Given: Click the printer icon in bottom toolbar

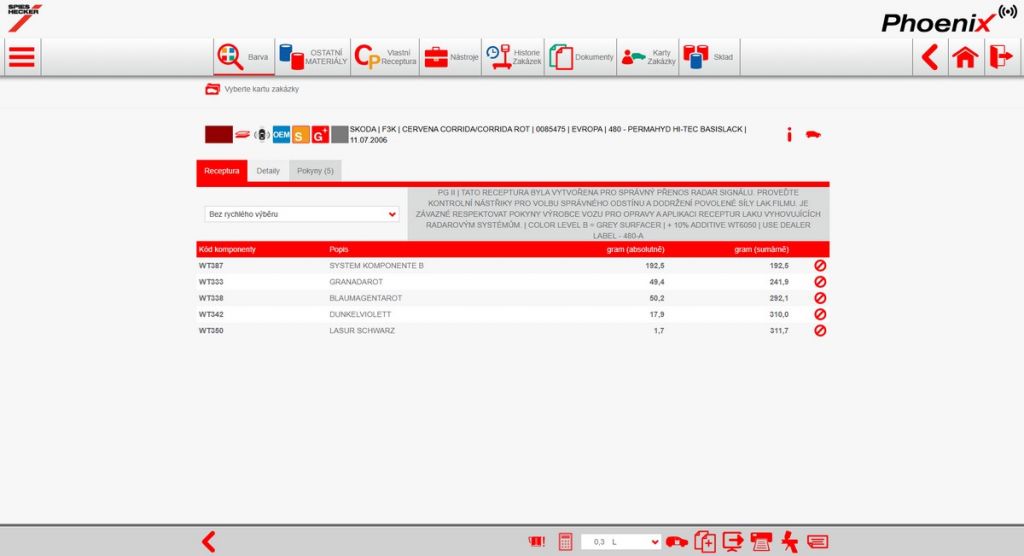Looking at the screenshot, I should tap(761, 541).
